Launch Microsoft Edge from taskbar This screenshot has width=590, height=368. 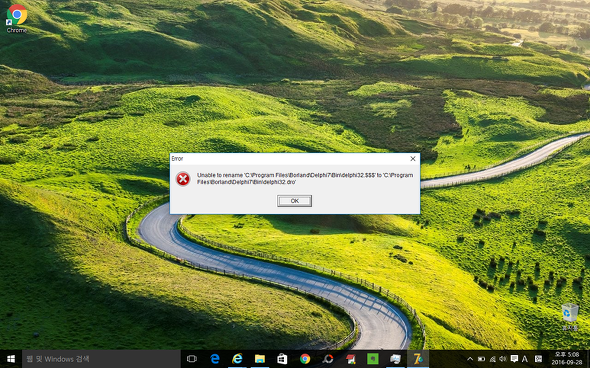pos(214,359)
